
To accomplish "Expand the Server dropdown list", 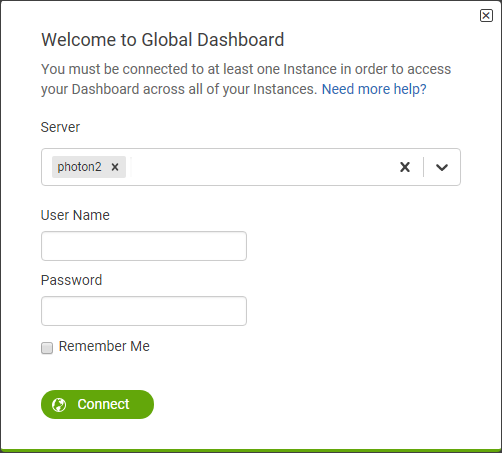I will pyautogui.click(x=442, y=167).
